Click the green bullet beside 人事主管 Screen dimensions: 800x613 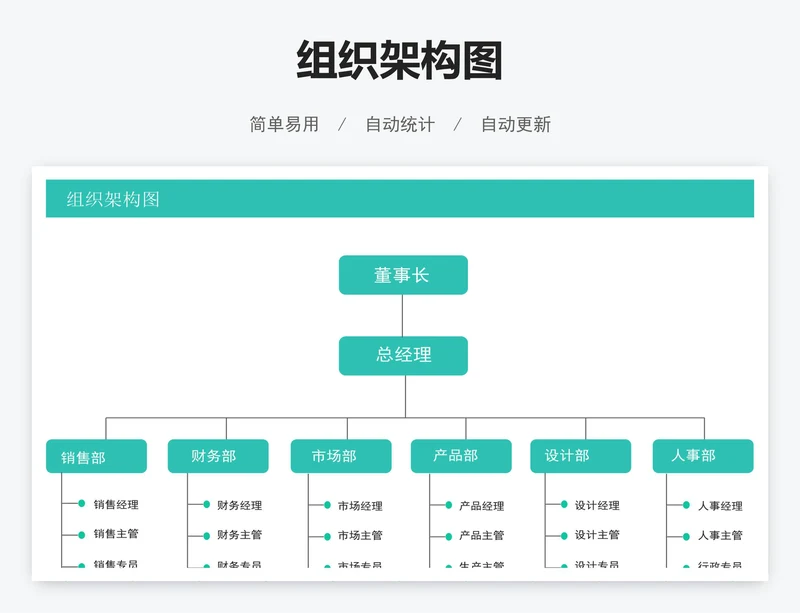click(687, 536)
